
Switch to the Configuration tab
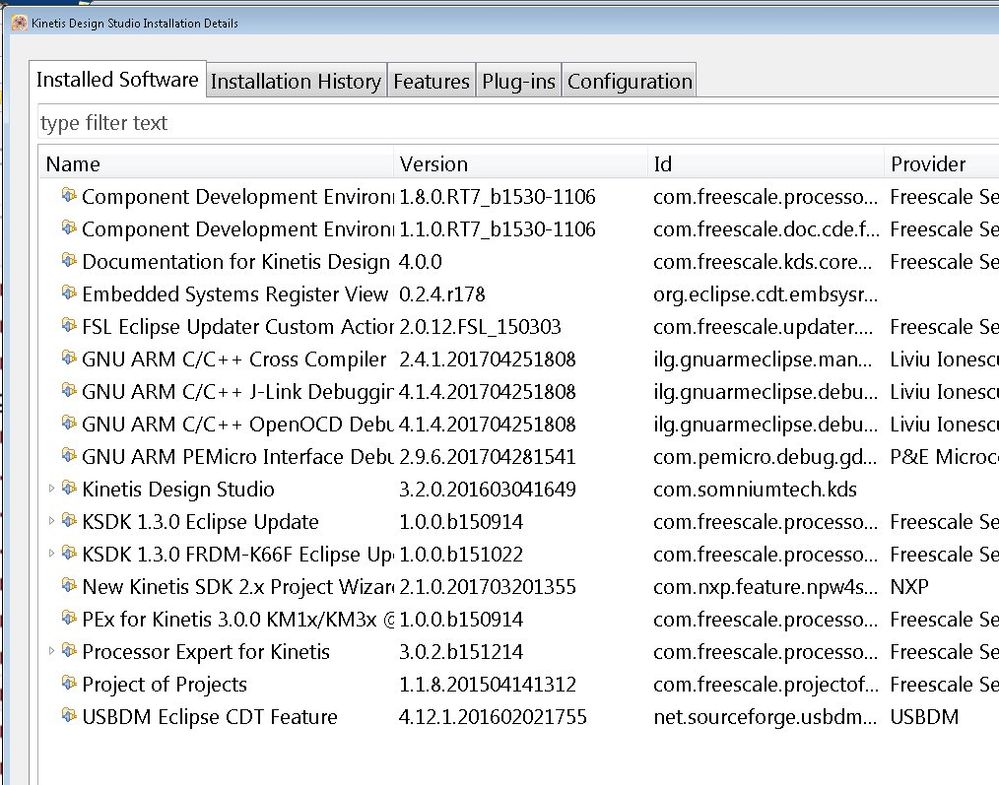pyautogui.click(x=629, y=81)
